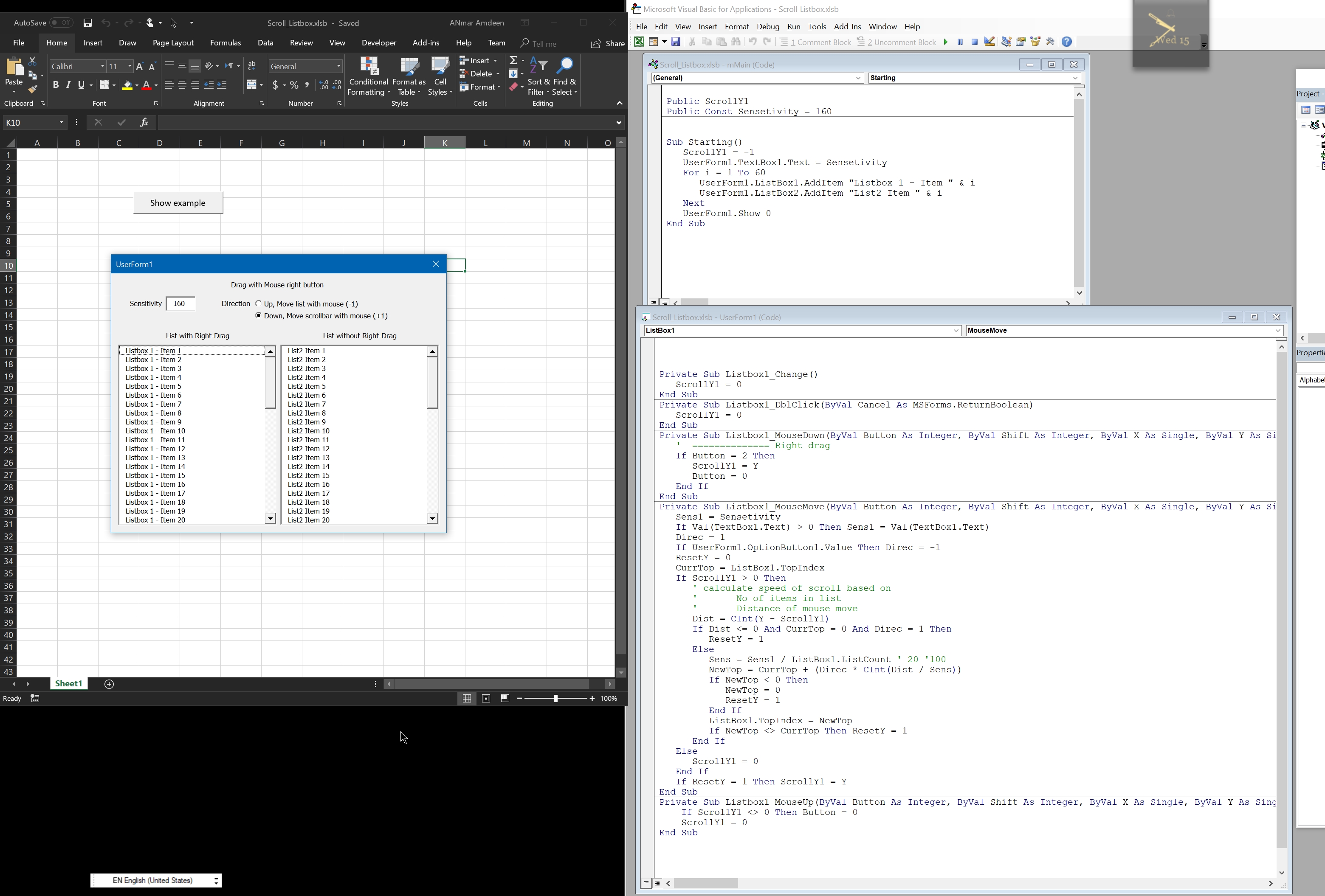Click the Show example button
Viewport: 1325px width, 896px height.
pos(178,203)
